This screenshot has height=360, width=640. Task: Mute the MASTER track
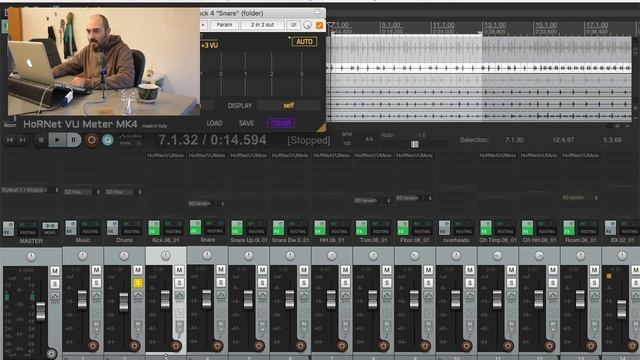(x=55, y=271)
